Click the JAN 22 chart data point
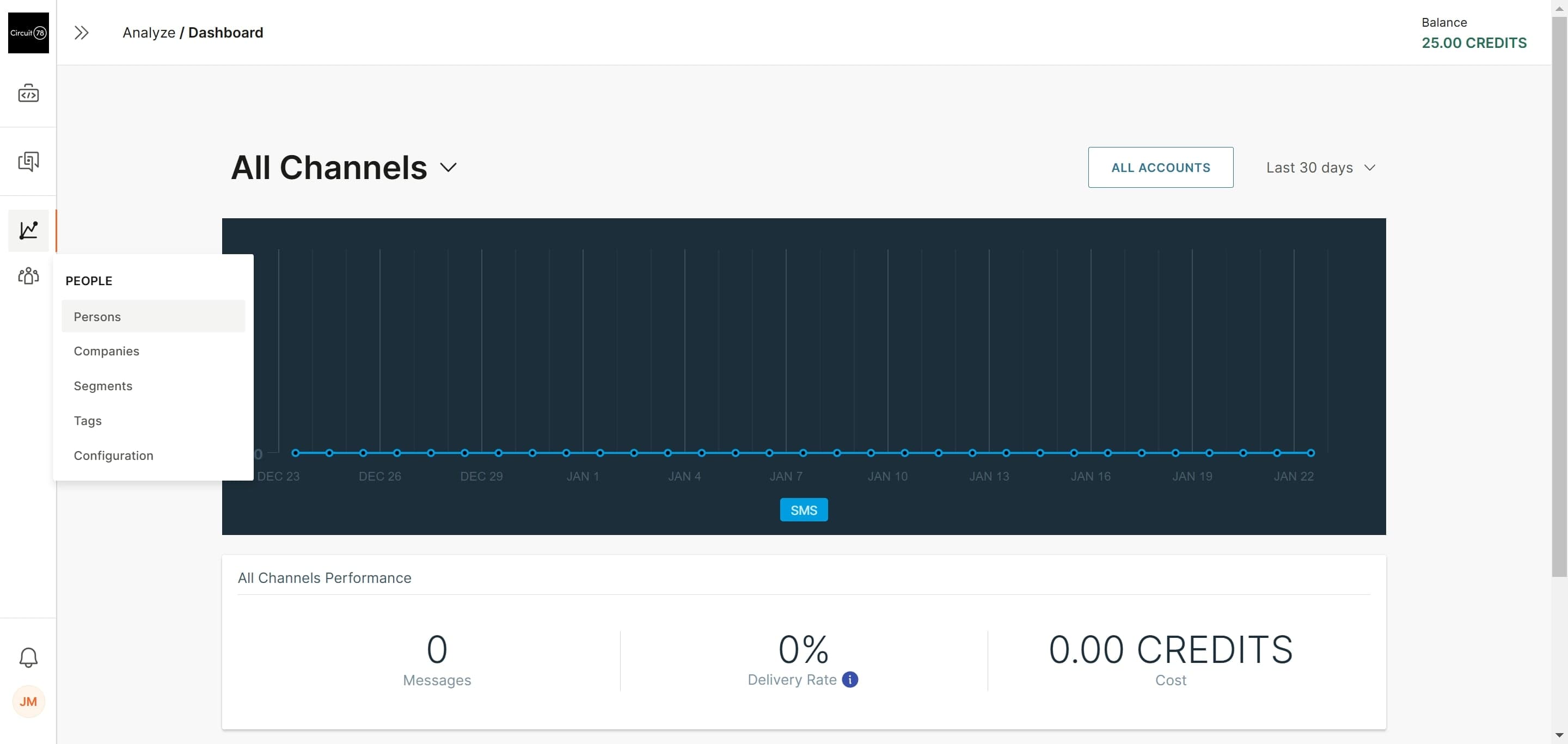 (x=1310, y=453)
